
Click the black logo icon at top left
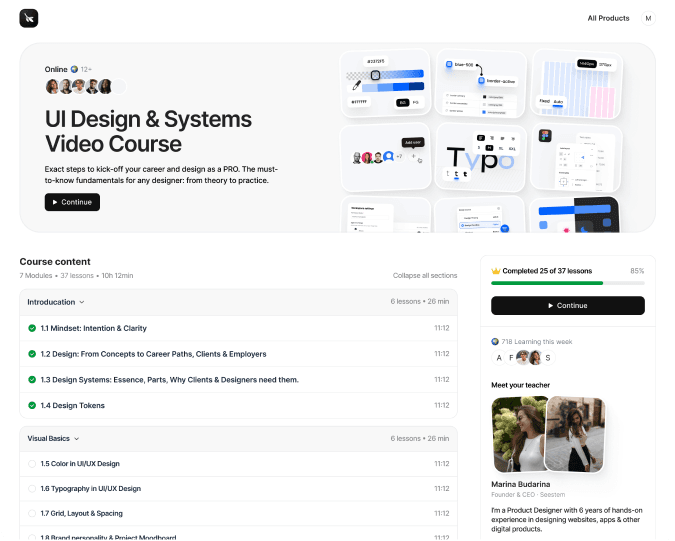pyautogui.click(x=29, y=18)
